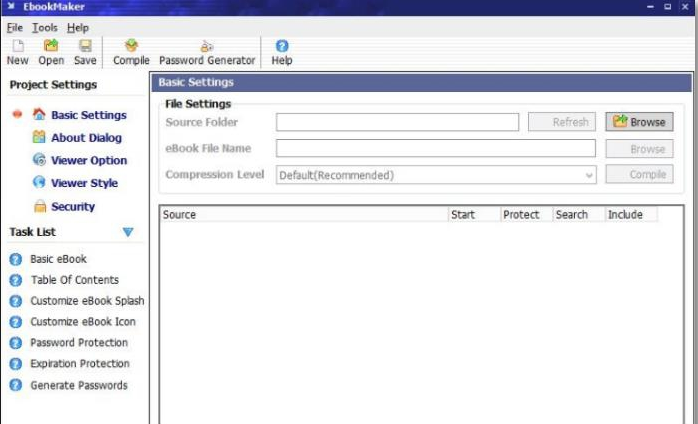698x424 pixels.
Task: Open the Password Protection task
Action: pyautogui.click(x=79, y=343)
